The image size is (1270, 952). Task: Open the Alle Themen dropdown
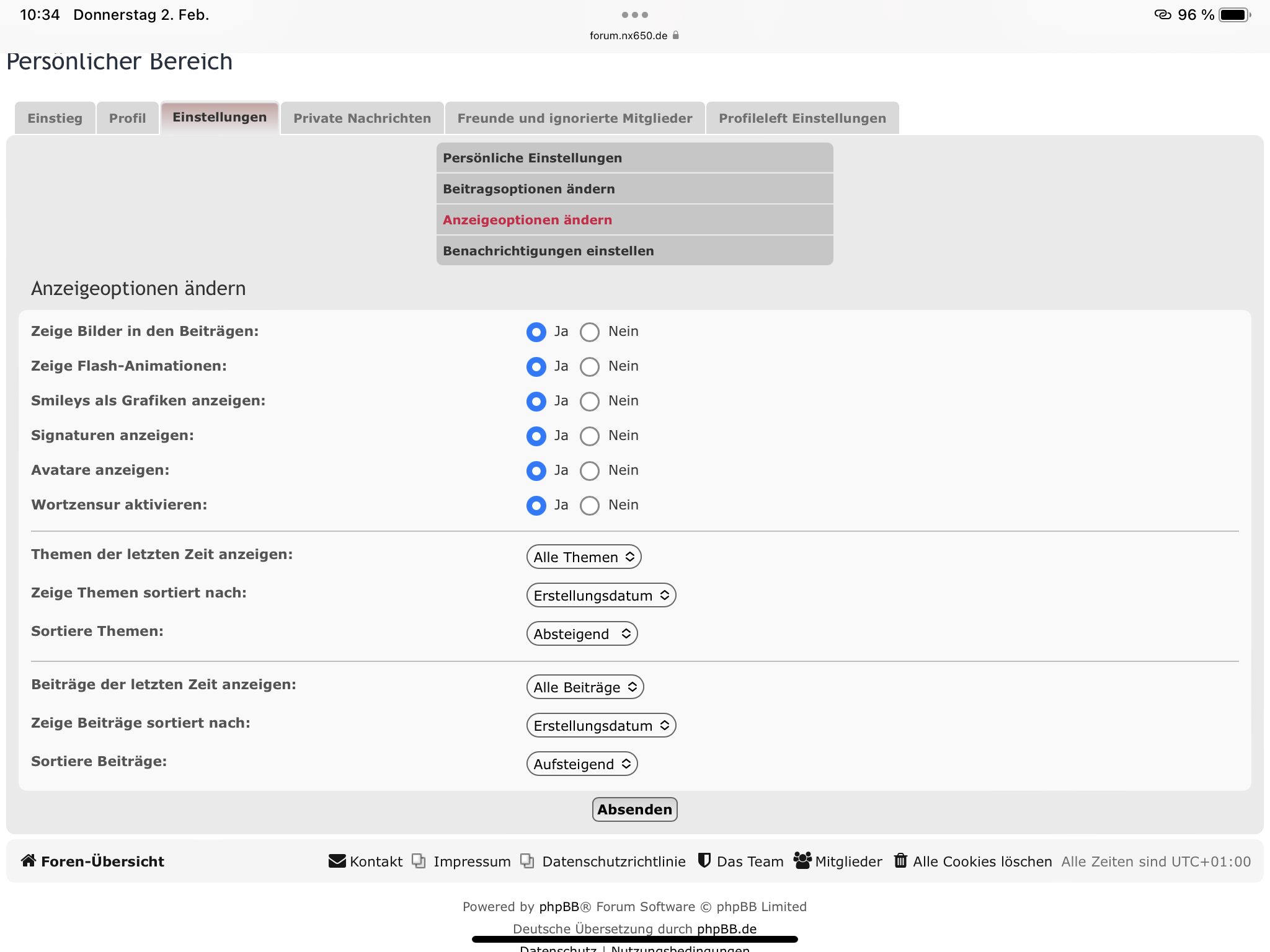584,557
